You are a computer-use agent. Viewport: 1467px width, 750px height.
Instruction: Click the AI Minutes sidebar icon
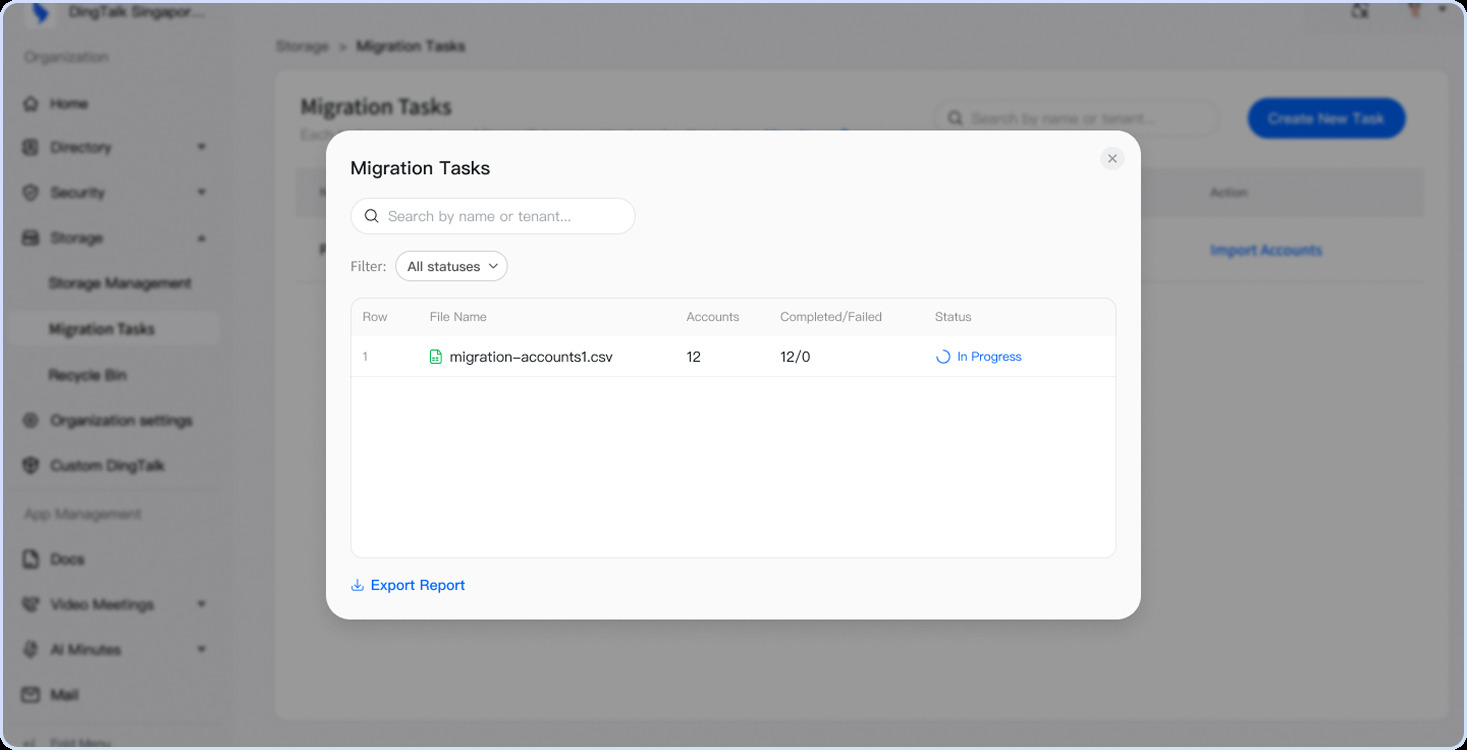(x=31, y=650)
